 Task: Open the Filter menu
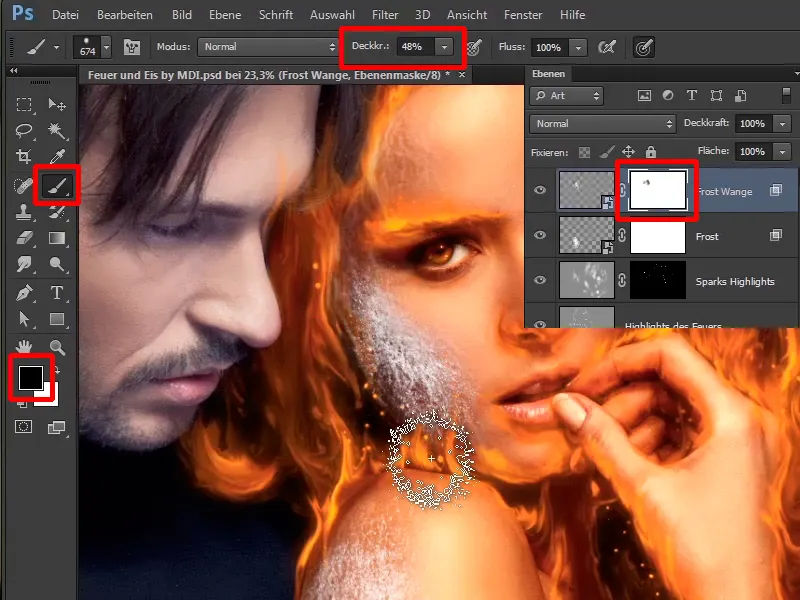[x=385, y=15]
